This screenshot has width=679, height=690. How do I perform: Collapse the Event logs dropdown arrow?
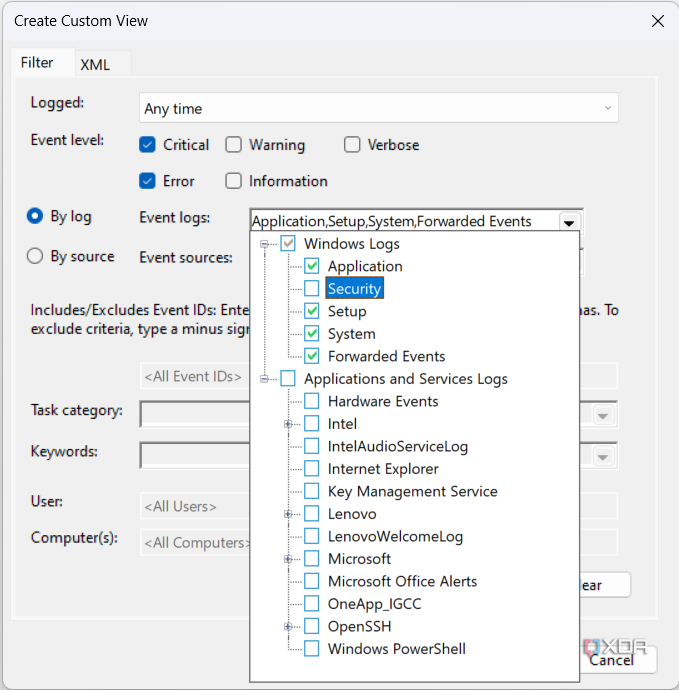click(x=569, y=221)
